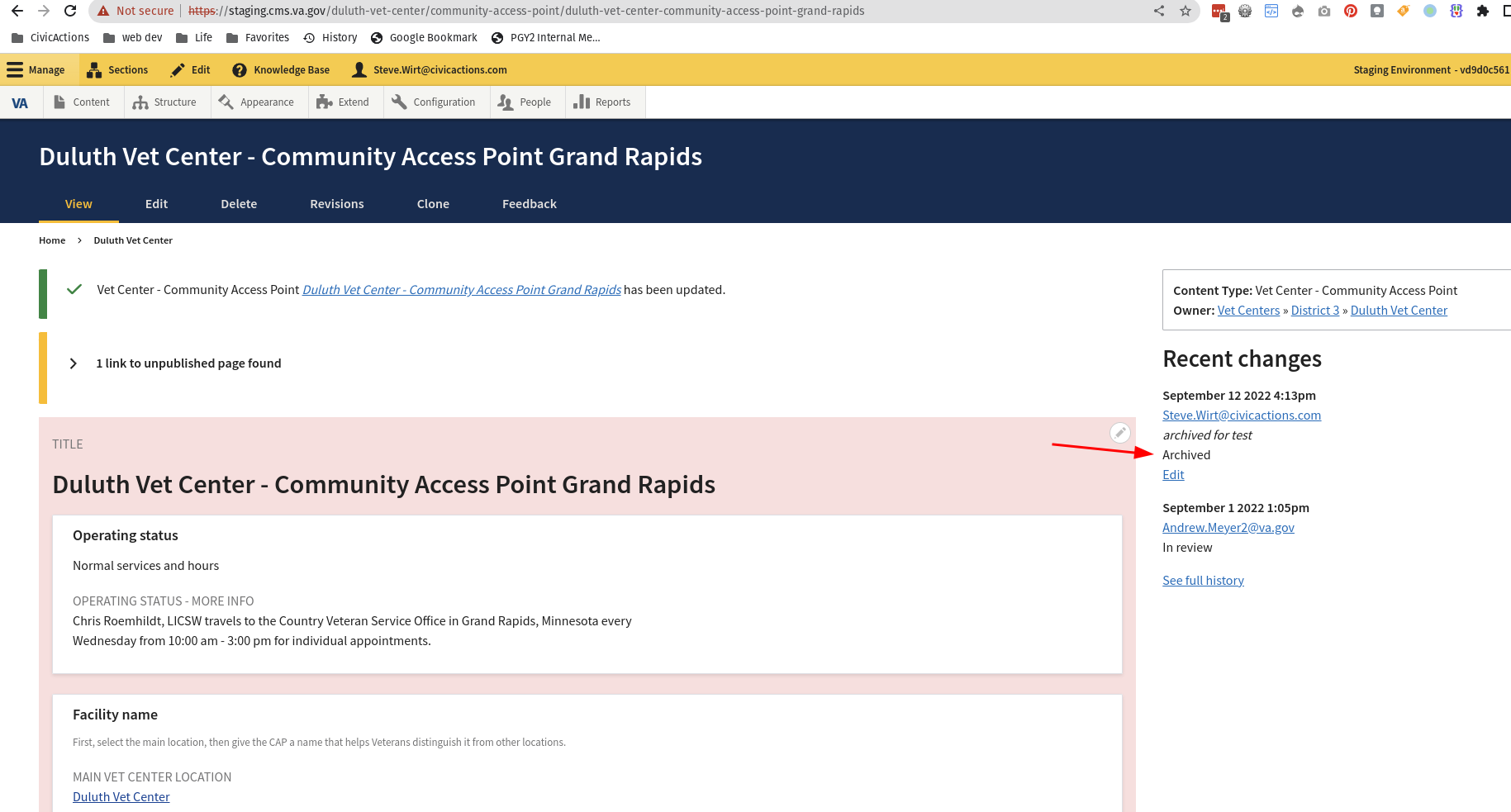The height and width of the screenshot is (812, 1511).
Task: Click the lightbulb extension icon
Action: [x=1377, y=11]
